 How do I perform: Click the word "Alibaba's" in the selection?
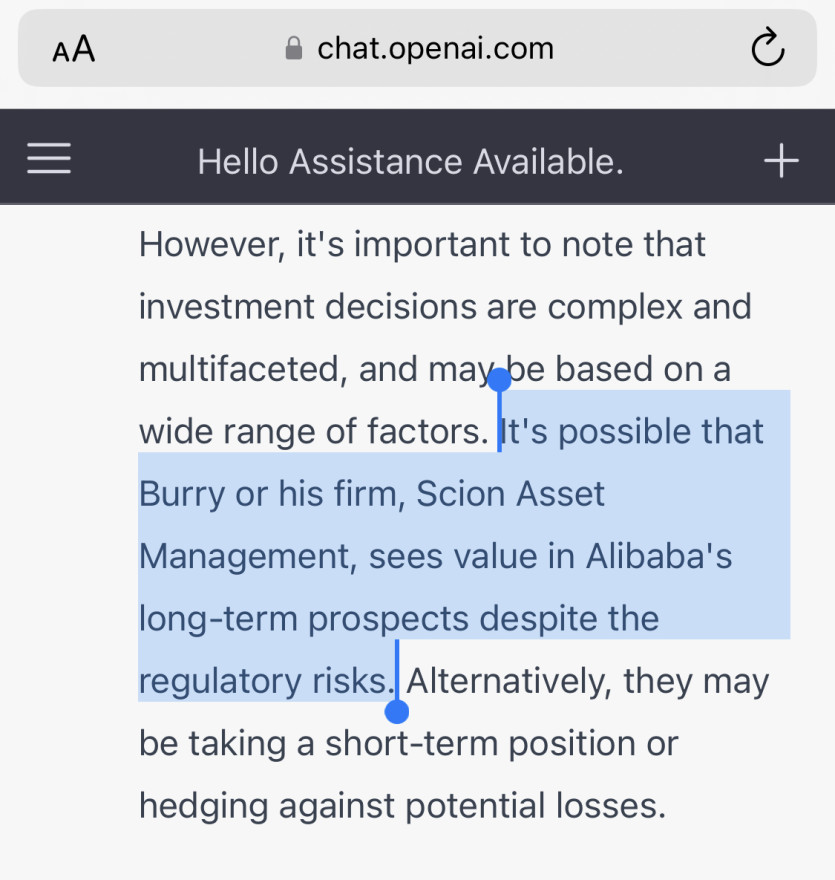point(659,556)
